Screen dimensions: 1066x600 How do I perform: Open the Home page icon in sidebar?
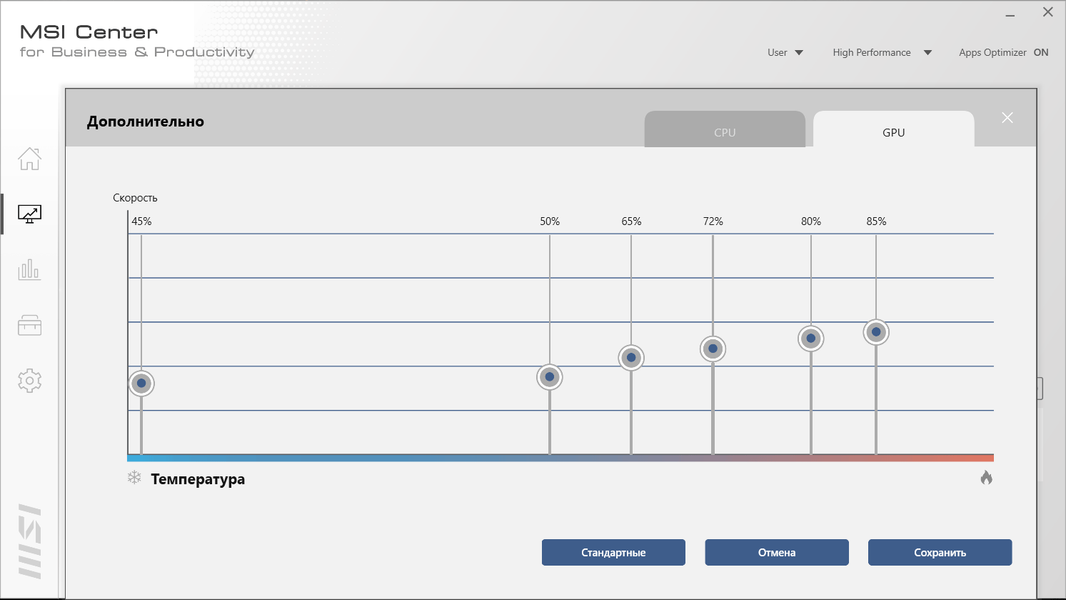29,158
